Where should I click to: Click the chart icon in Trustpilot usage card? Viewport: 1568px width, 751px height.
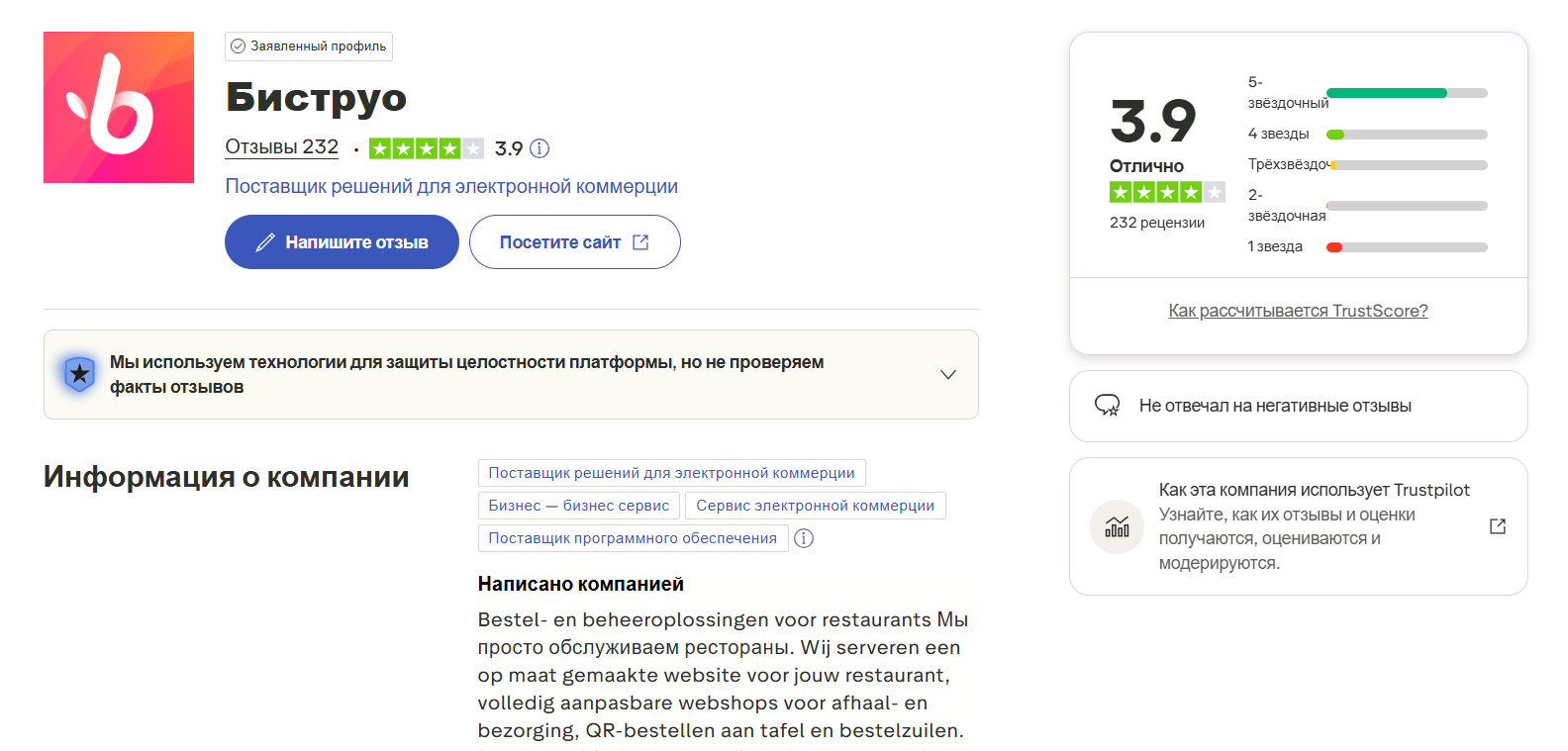[1117, 526]
